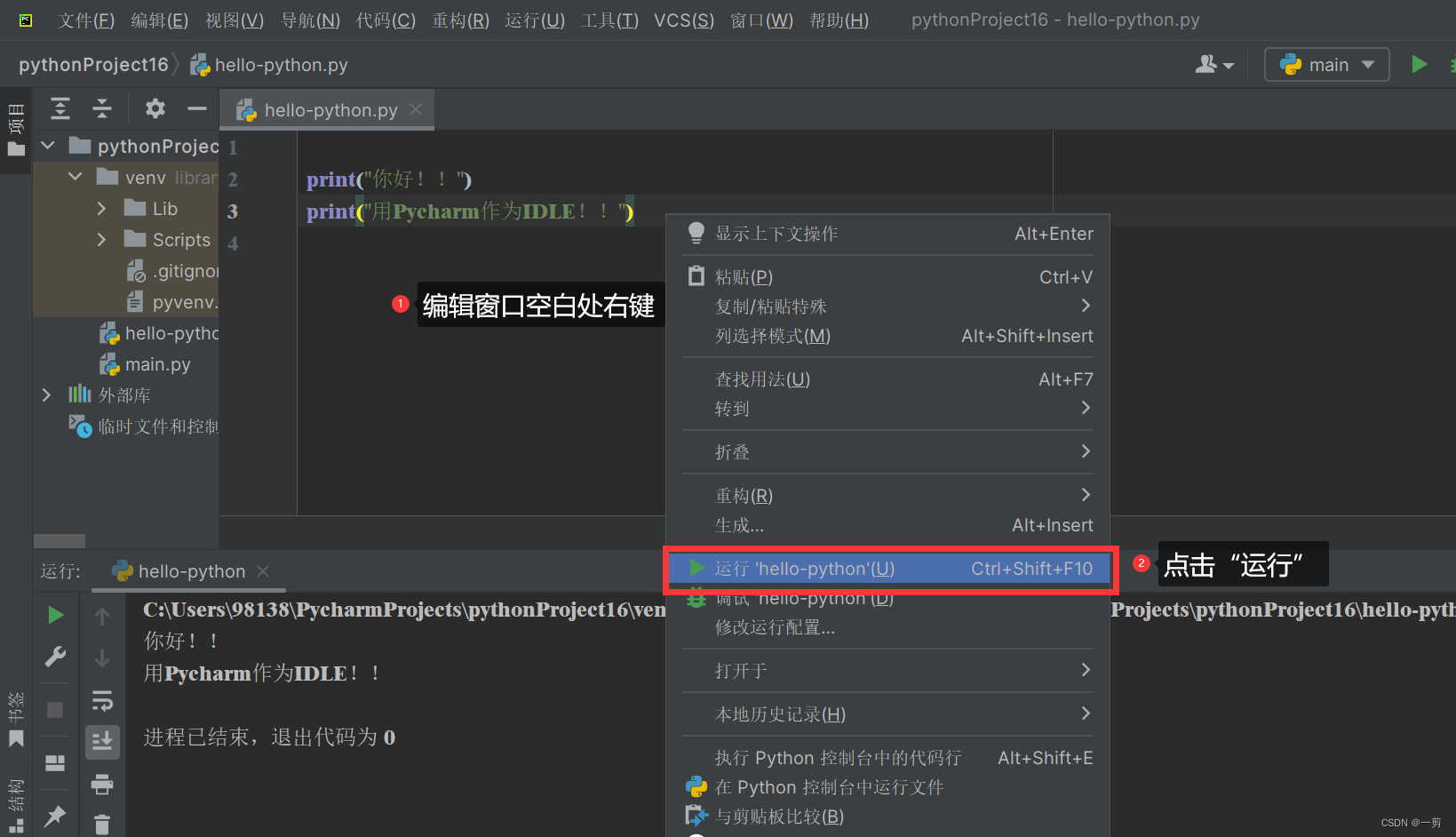
Task: Open 本地历史记录(H) submenu
Action: (x=888, y=713)
